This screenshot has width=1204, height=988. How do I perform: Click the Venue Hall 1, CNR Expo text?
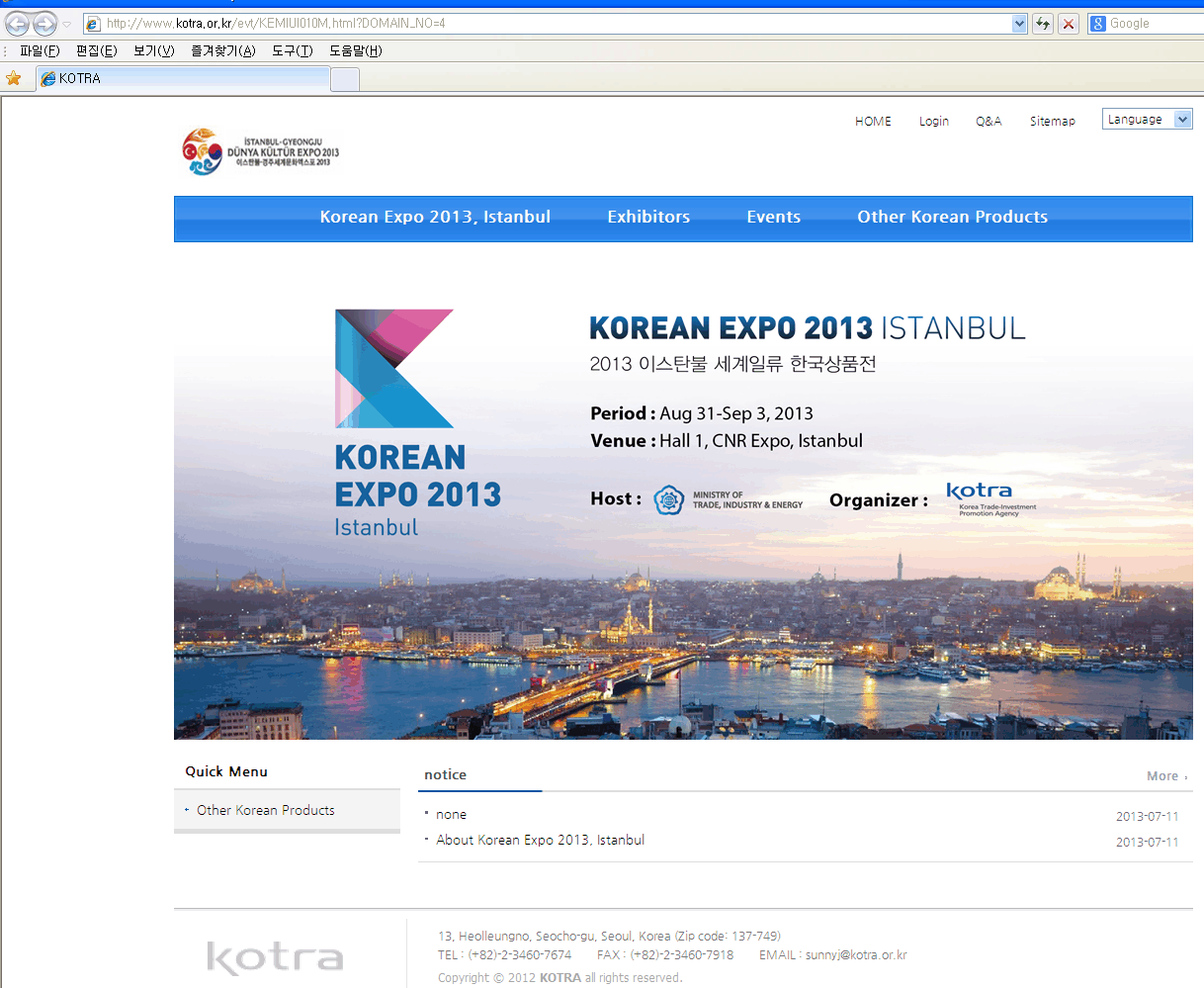[x=727, y=441]
